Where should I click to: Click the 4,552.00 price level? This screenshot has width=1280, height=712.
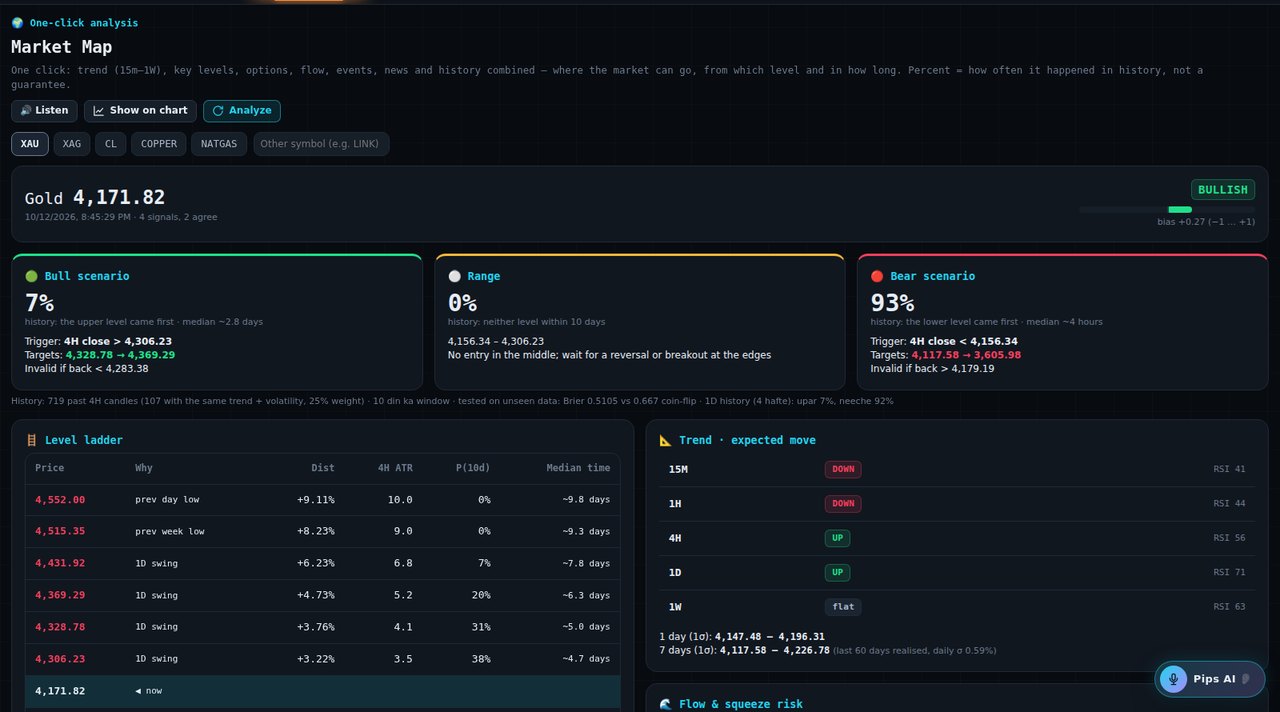60,500
